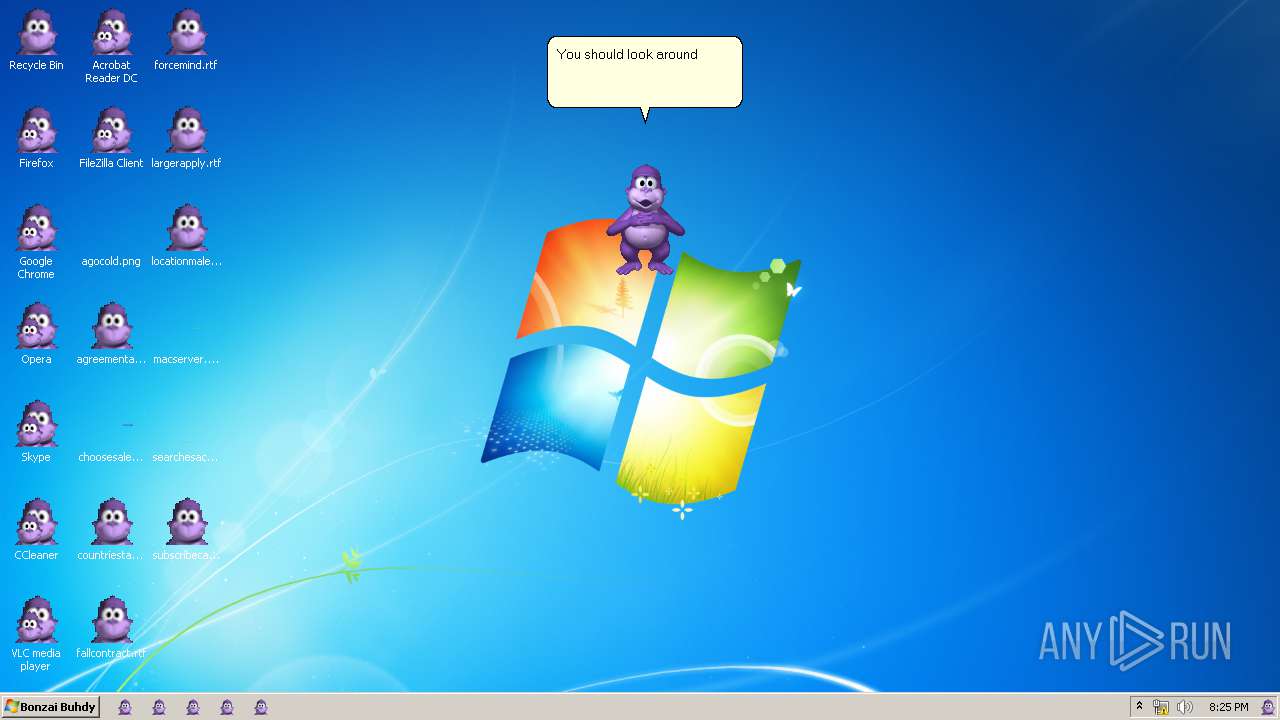Screen dimensions: 1280x720
Task: Click the purple Bonzi gorilla character
Action: [x=645, y=220]
